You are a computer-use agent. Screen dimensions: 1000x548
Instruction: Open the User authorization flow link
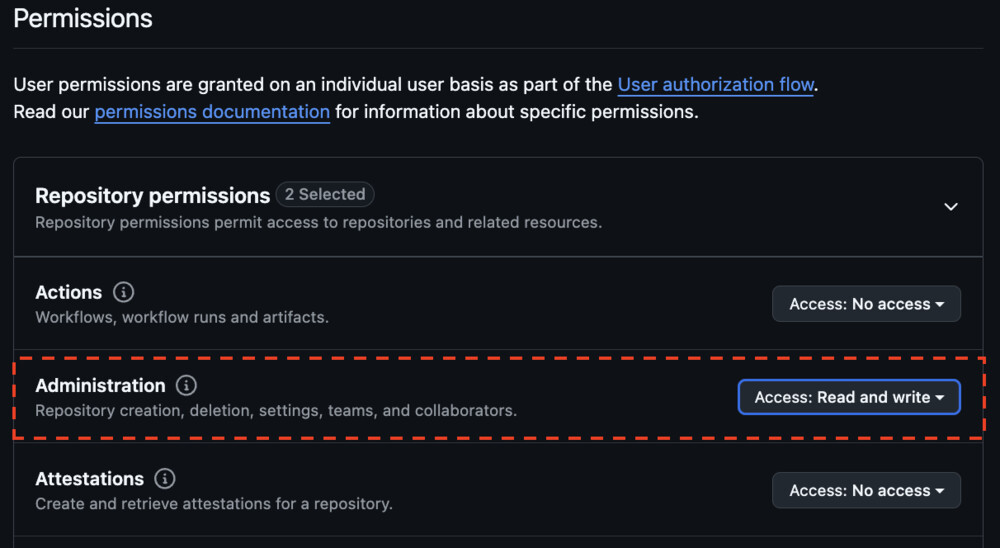[x=715, y=85]
